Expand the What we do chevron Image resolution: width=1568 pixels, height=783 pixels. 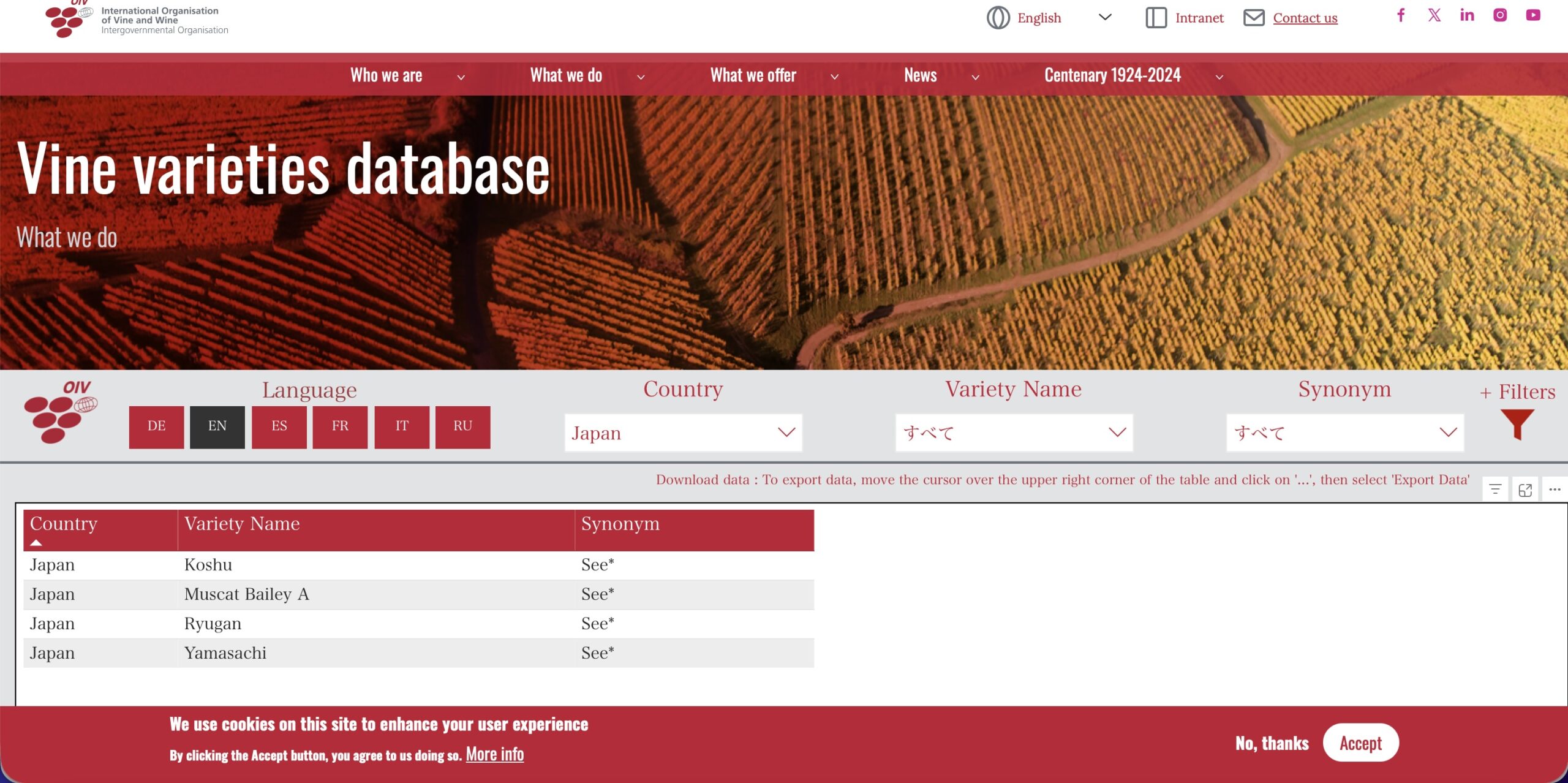tap(641, 77)
